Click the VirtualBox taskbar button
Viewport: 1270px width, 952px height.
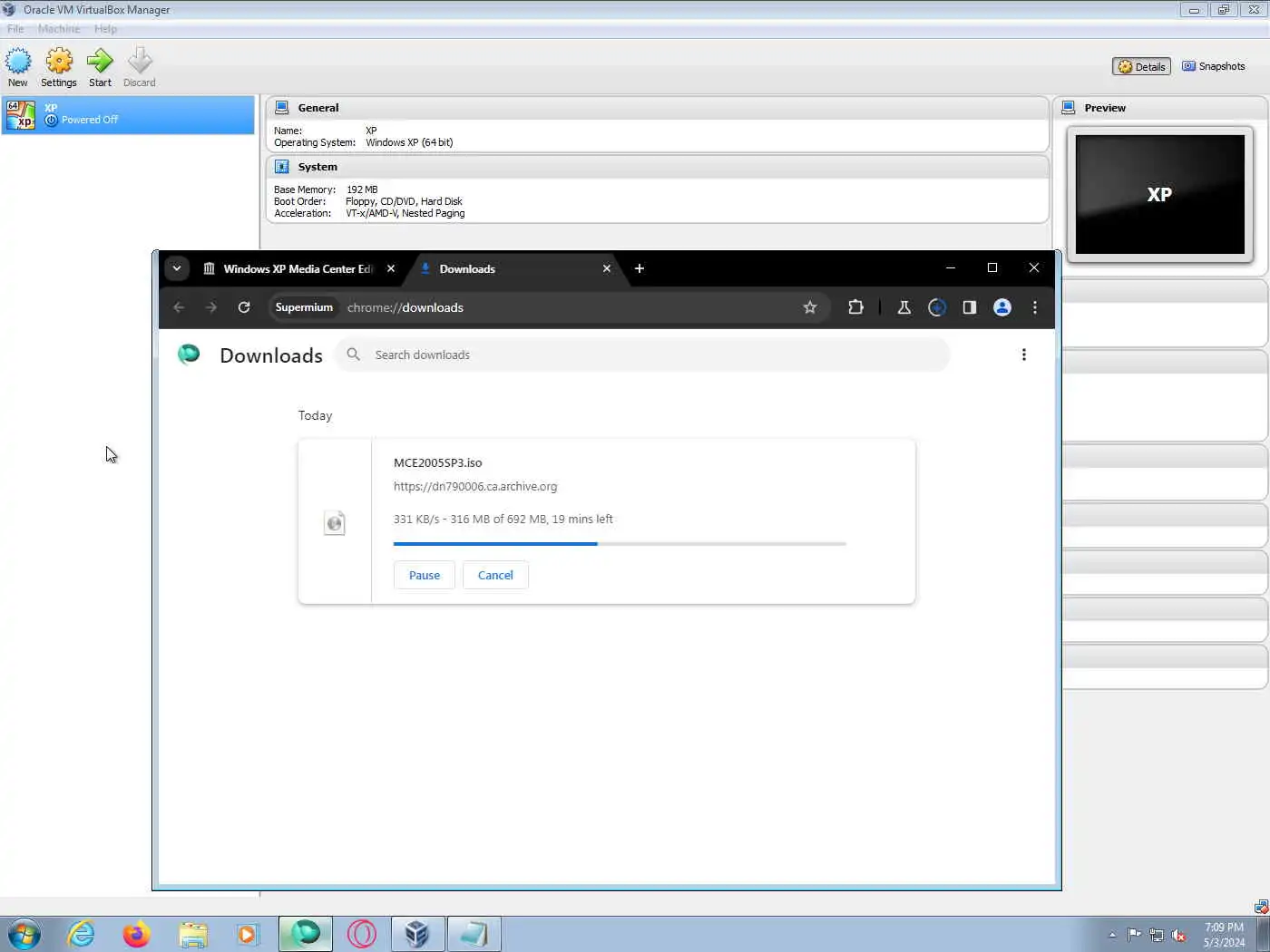click(x=417, y=934)
